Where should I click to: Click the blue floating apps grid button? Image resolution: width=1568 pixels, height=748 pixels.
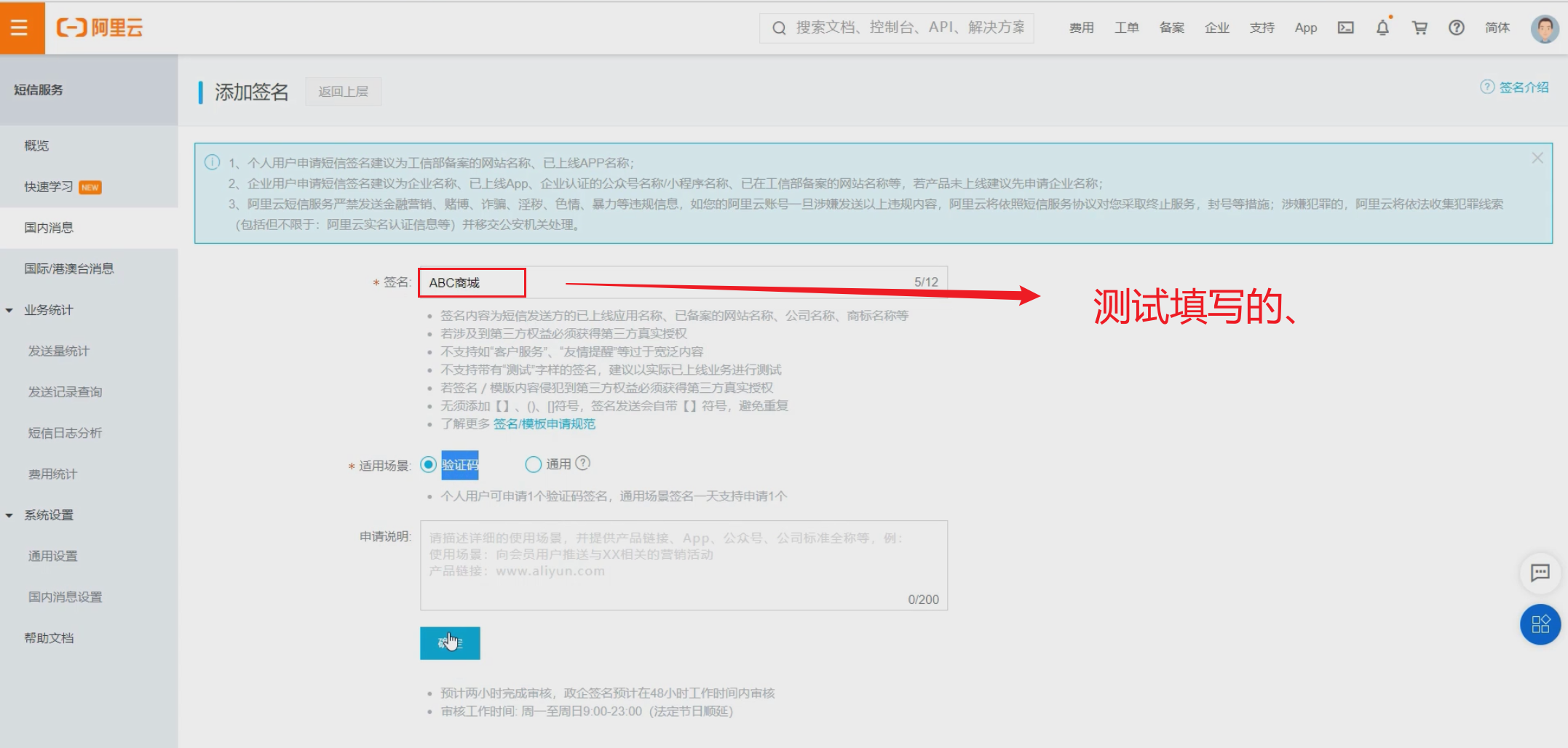(x=1540, y=624)
